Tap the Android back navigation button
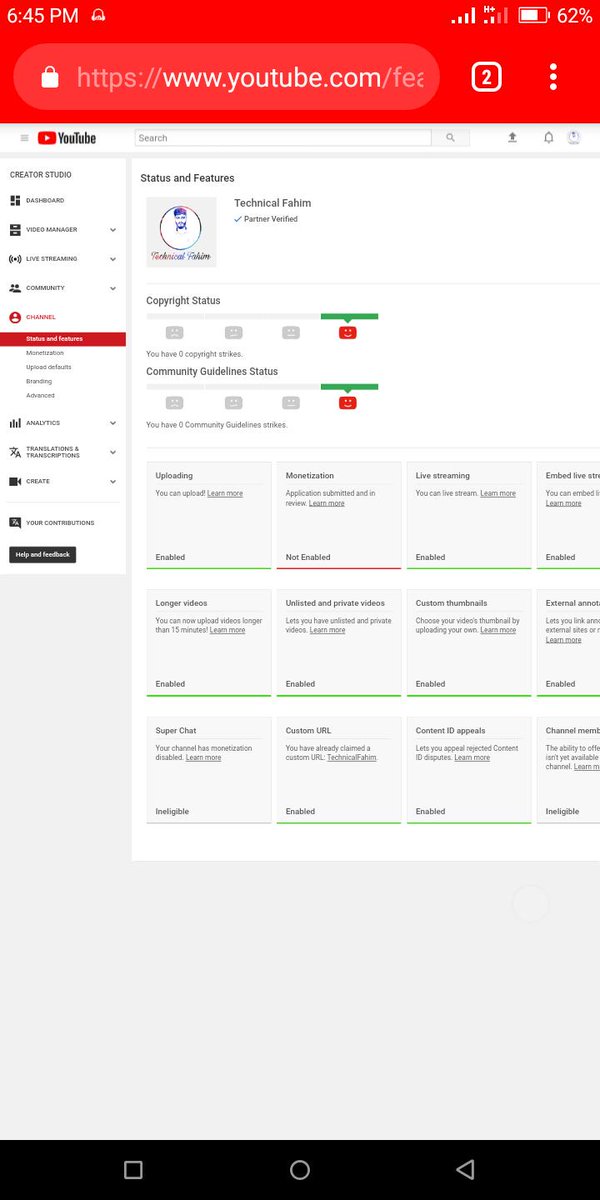This screenshot has width=600, height=1200. (x=465, y=1169)
